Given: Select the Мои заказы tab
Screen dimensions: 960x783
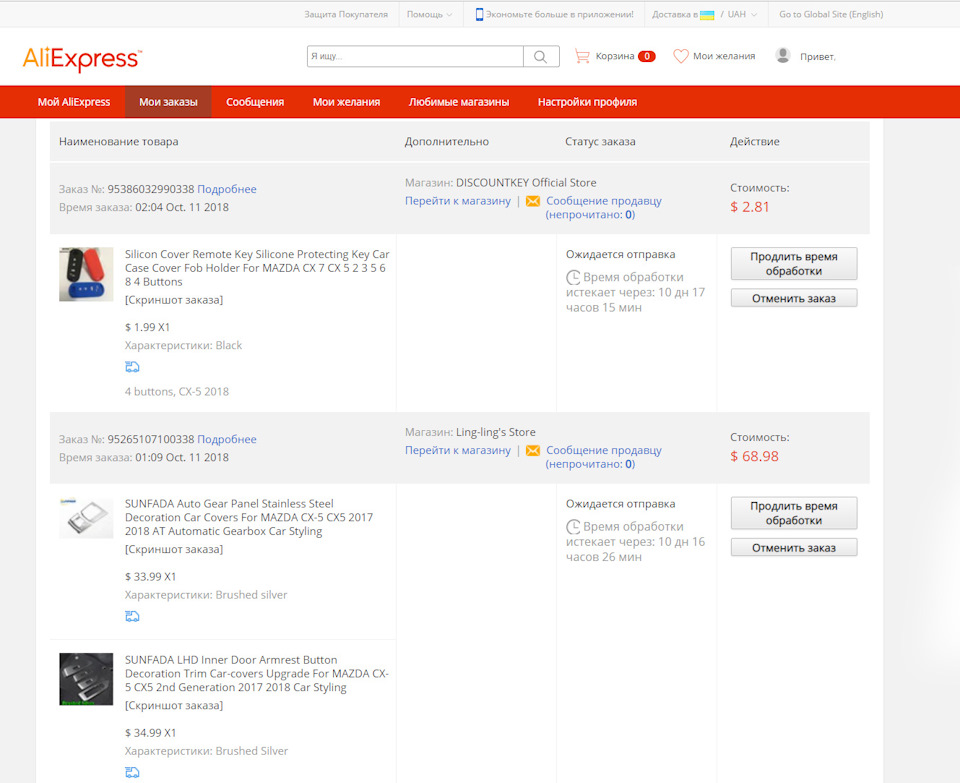Looking at the screenshot, I should click(x=168, y=102).
